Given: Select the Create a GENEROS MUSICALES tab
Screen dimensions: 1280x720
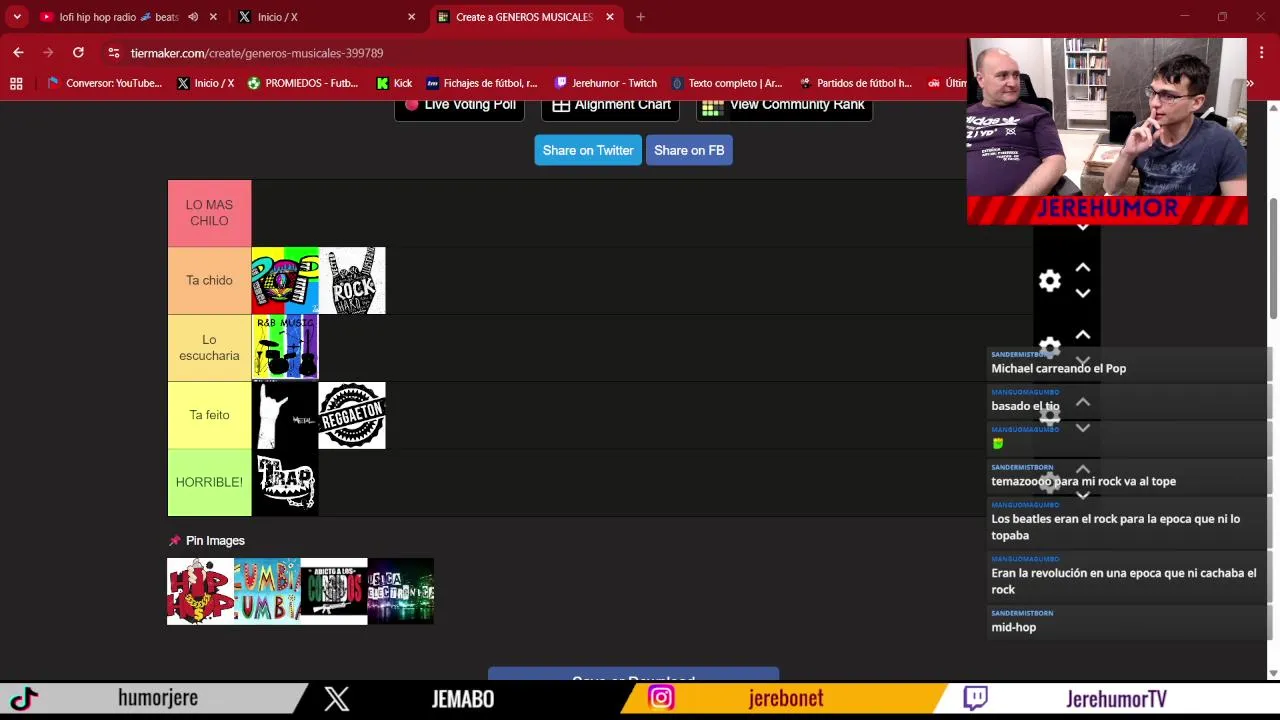Looking at the screenshot, I should pyautogui.click(x=524, y=17).
